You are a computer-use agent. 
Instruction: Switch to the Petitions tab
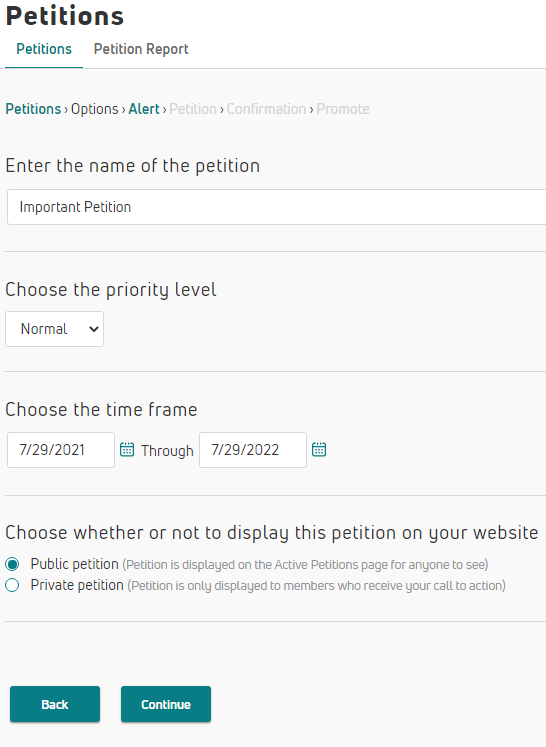[44, 49]
